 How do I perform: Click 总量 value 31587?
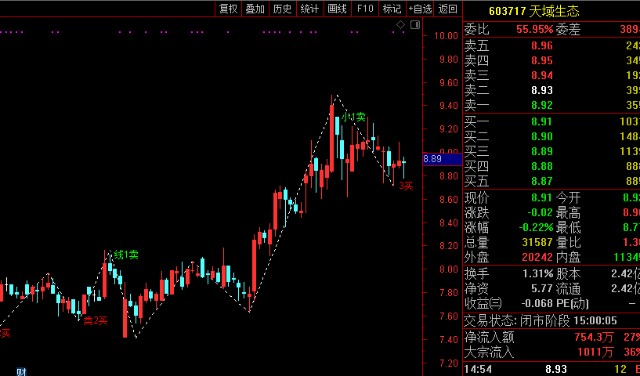(x=538, y=243)
